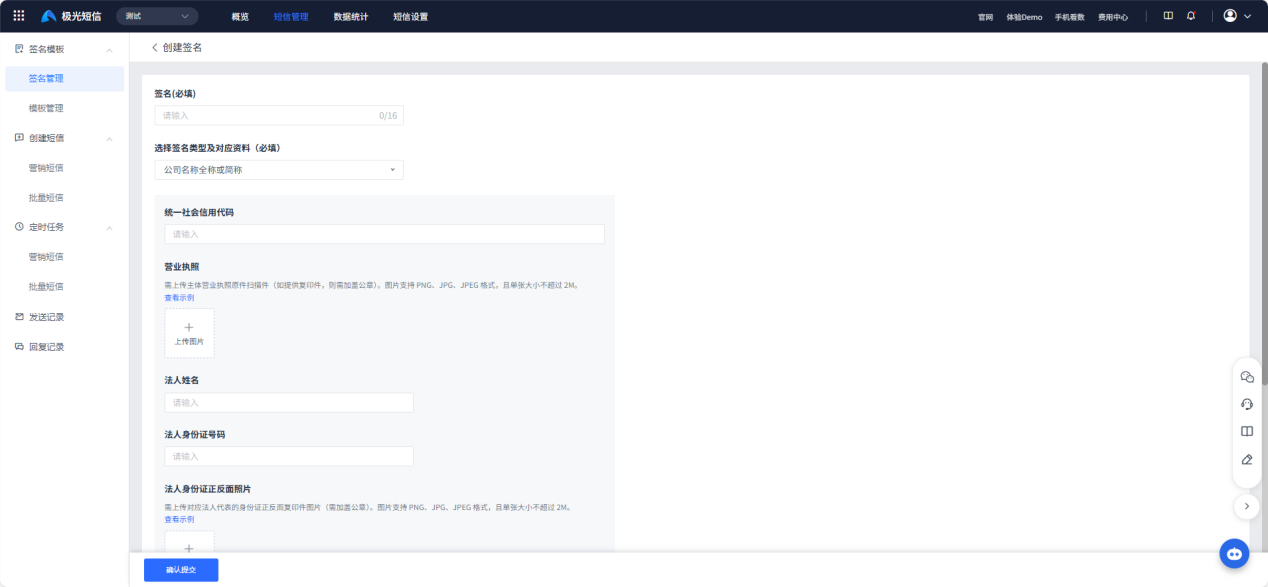
Task: Open 模板管理 in the sidebar
Action: coord(46,108)
